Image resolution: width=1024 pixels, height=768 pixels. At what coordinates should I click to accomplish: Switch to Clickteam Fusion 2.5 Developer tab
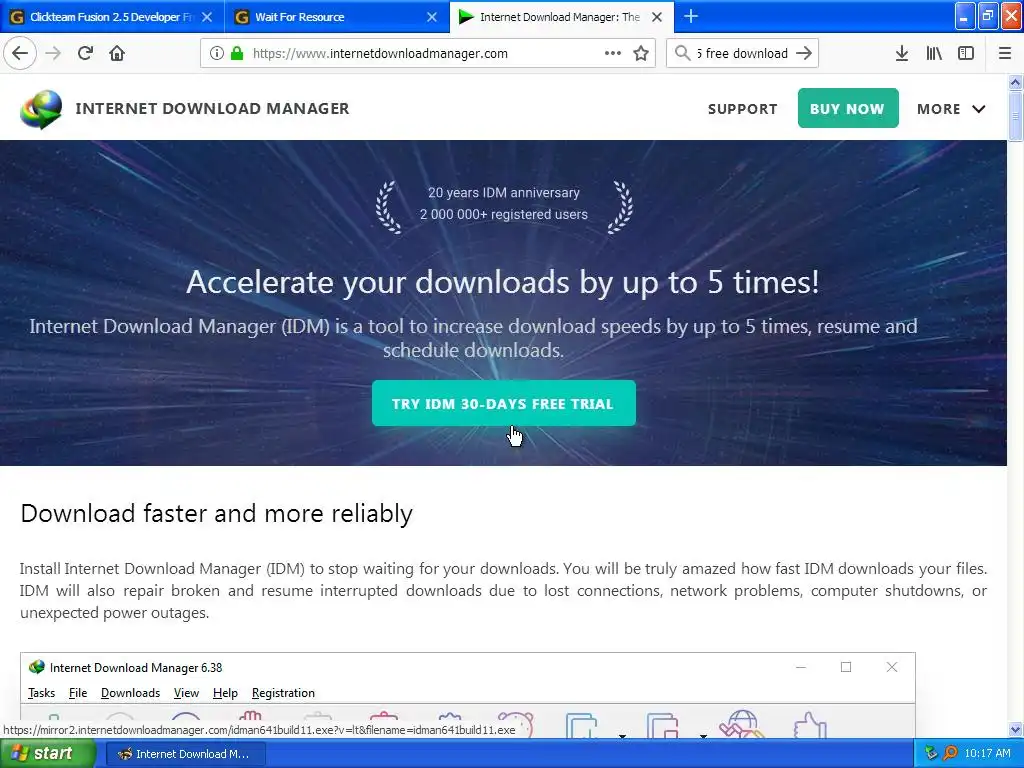pos(112,17)
